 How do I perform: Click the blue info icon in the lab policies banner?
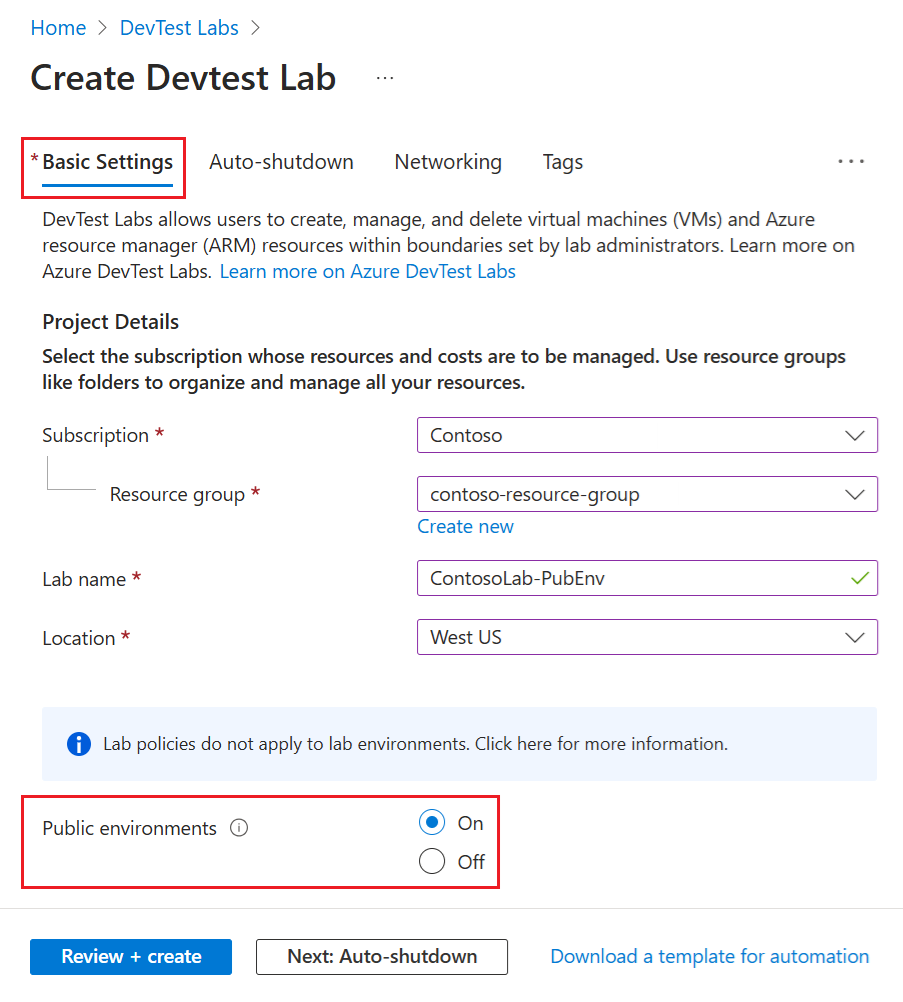tap(79, 744)
